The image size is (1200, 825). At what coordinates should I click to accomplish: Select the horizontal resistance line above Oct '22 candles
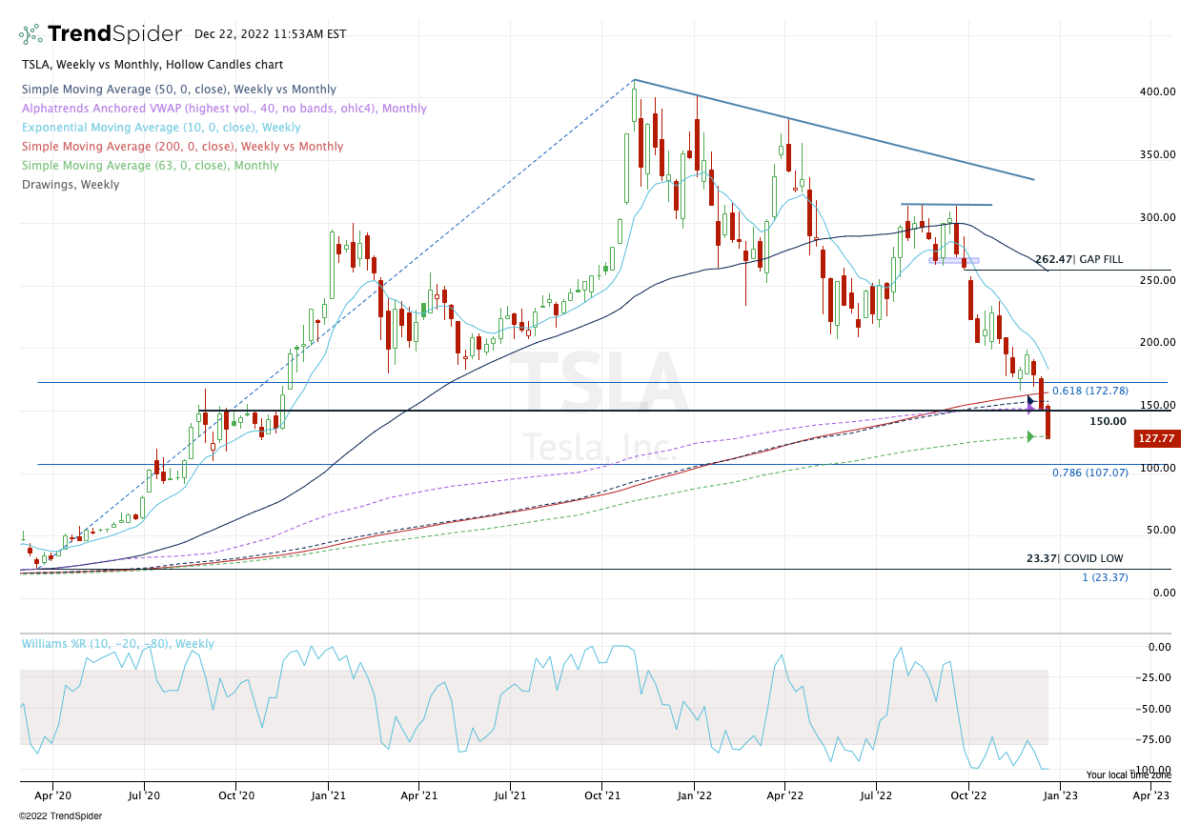click(x=945, y=202)
